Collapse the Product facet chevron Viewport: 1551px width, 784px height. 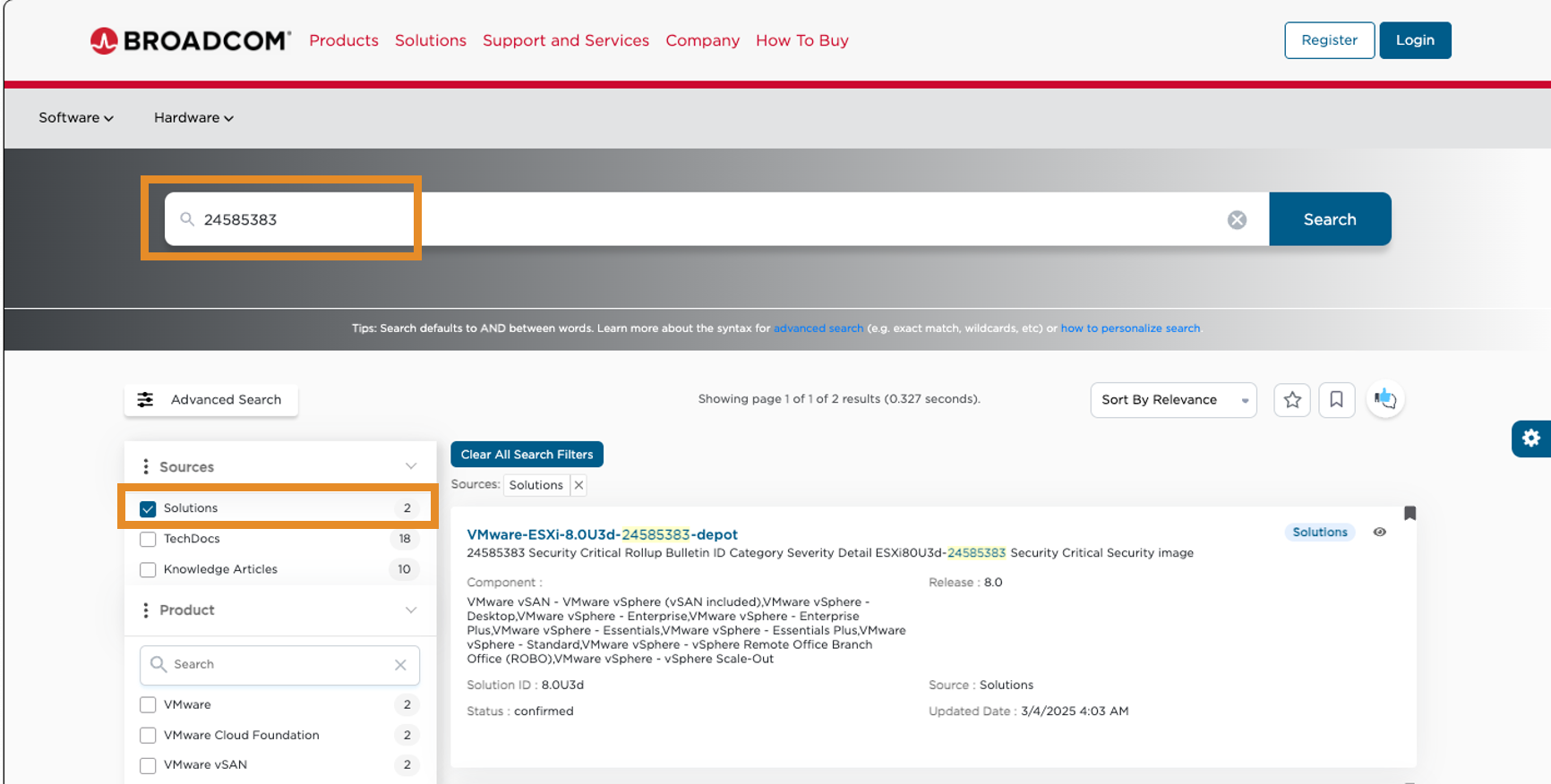click(411, 610)
